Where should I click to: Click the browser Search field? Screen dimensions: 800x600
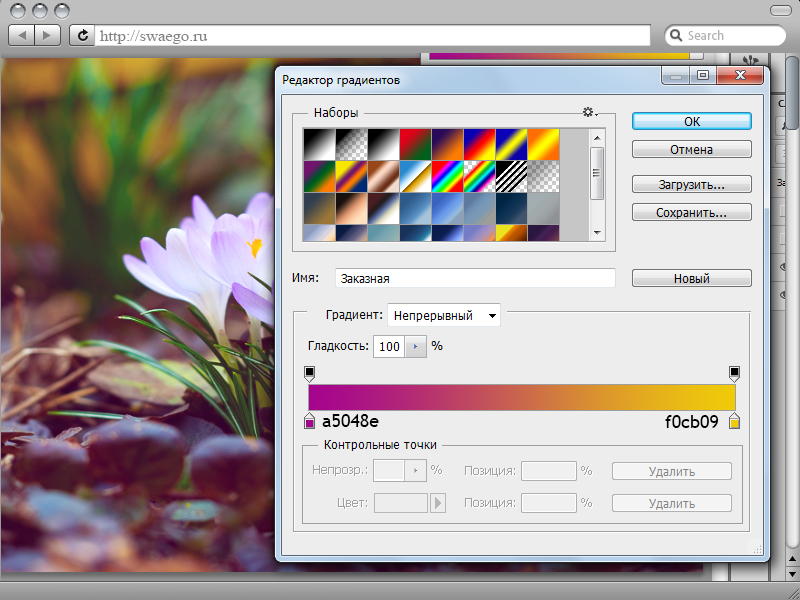725,35
